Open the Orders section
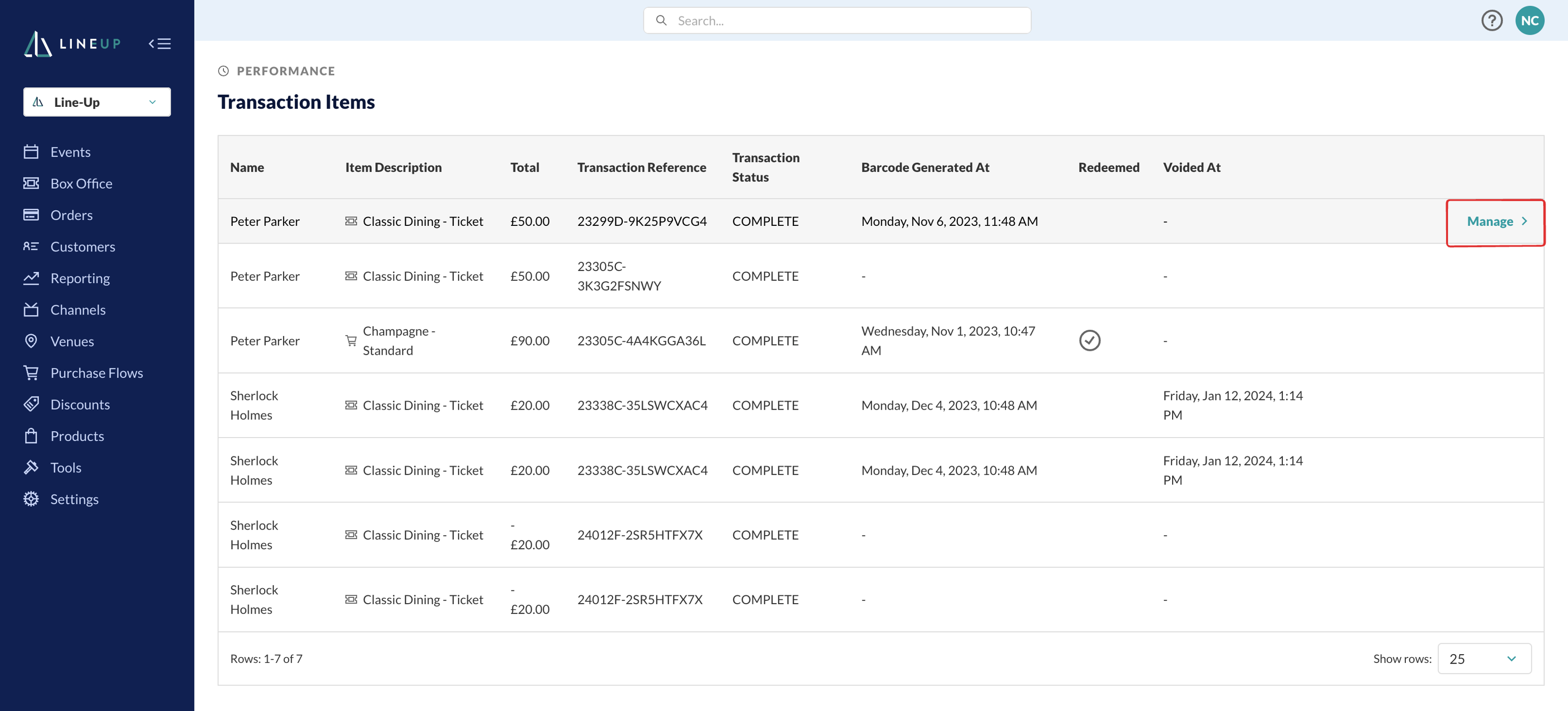1568x711 pixels. (x=71, y=215)
